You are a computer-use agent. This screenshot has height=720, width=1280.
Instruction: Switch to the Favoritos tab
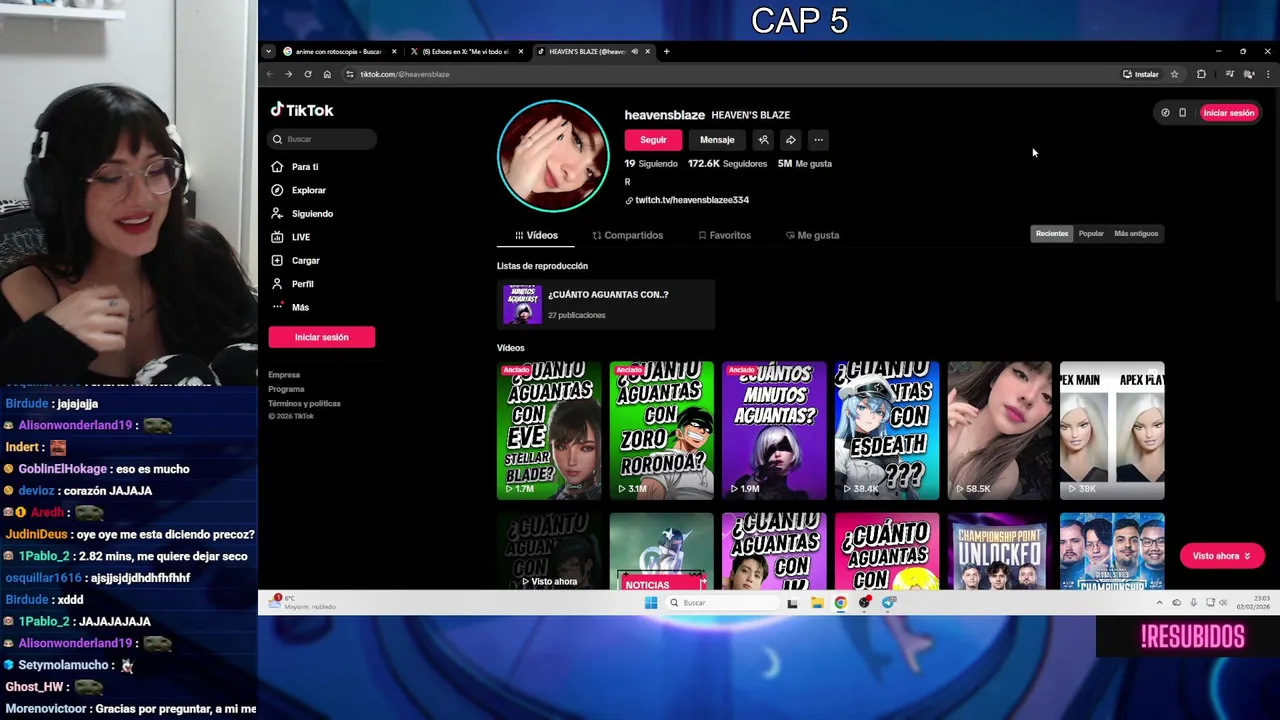pos(724,235)
